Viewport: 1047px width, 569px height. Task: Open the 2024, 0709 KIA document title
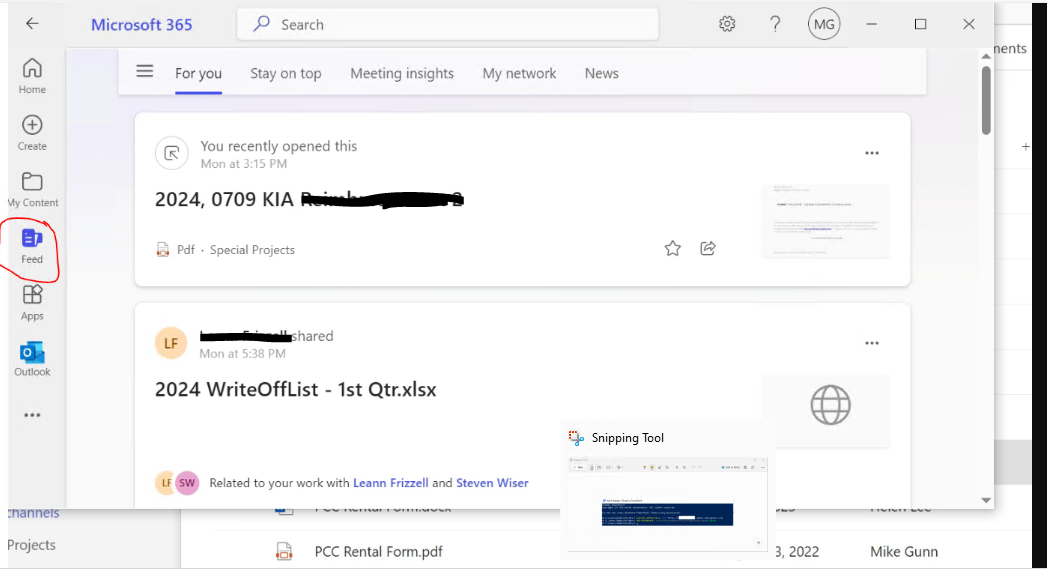click(309, 199)
